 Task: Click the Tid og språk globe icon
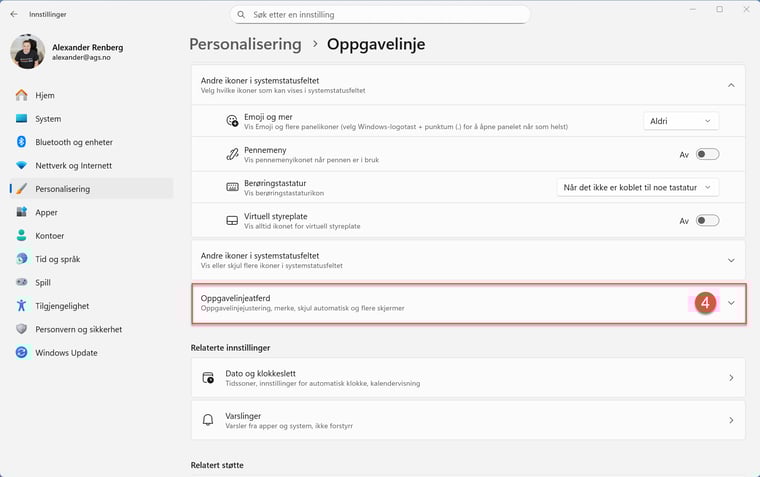point(21,259)
